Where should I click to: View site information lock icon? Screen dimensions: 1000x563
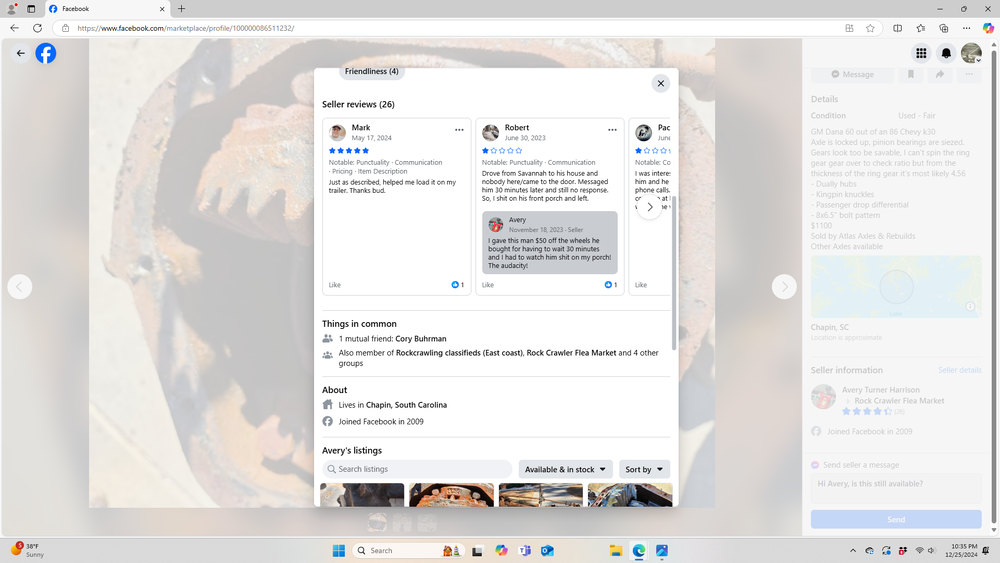tap(65, 28)
